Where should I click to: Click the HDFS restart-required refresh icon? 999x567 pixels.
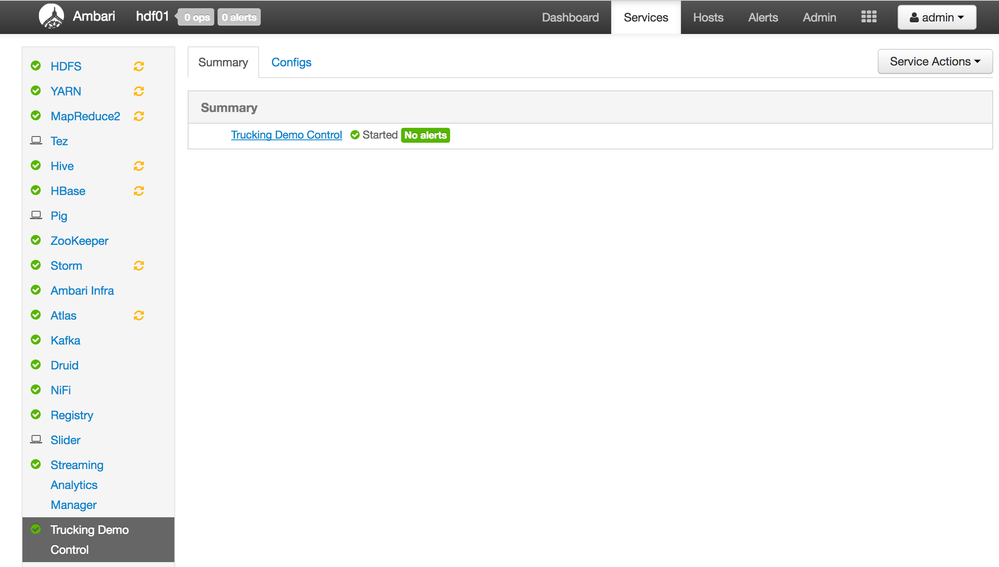coord(138,66)
